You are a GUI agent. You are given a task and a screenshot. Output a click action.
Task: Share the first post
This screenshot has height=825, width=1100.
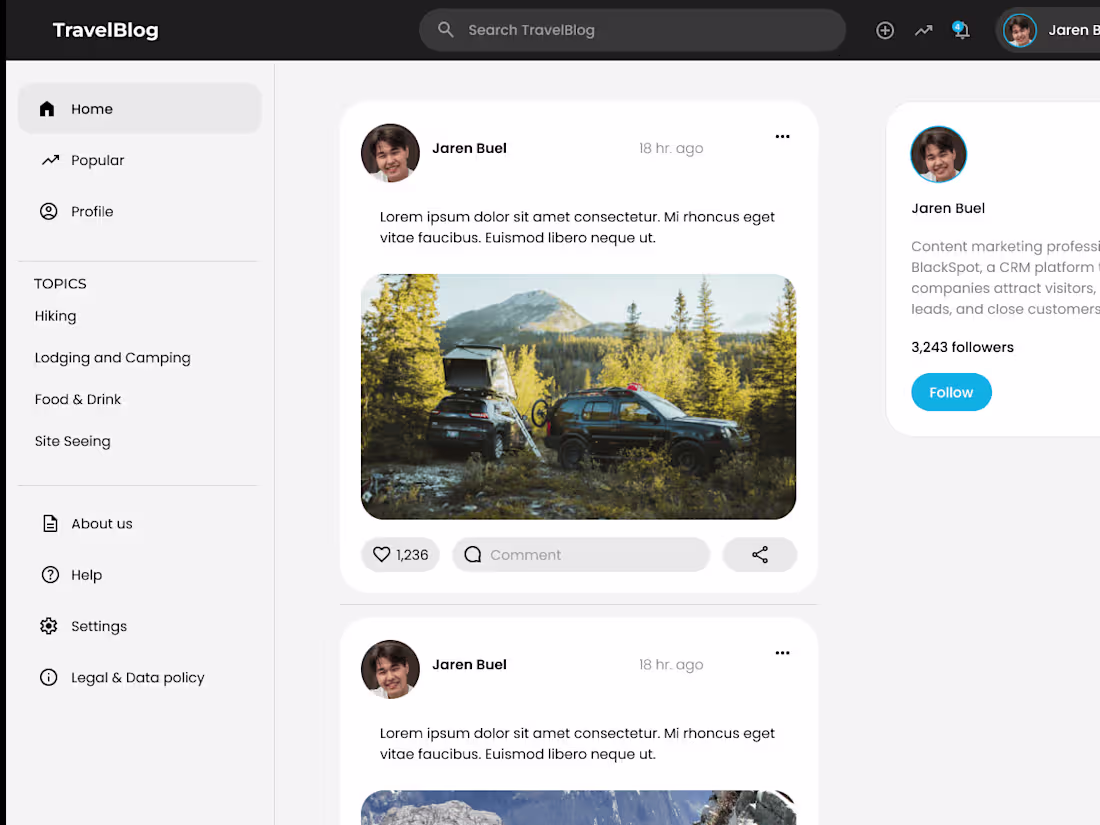760,555
